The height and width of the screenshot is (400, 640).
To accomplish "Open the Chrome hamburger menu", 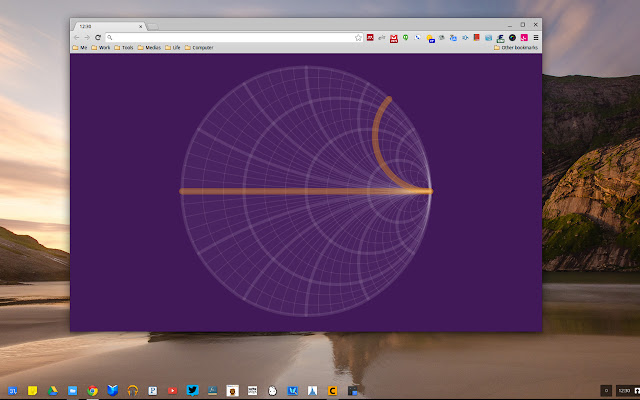I will pyautogui.click(x=536, y=38).
